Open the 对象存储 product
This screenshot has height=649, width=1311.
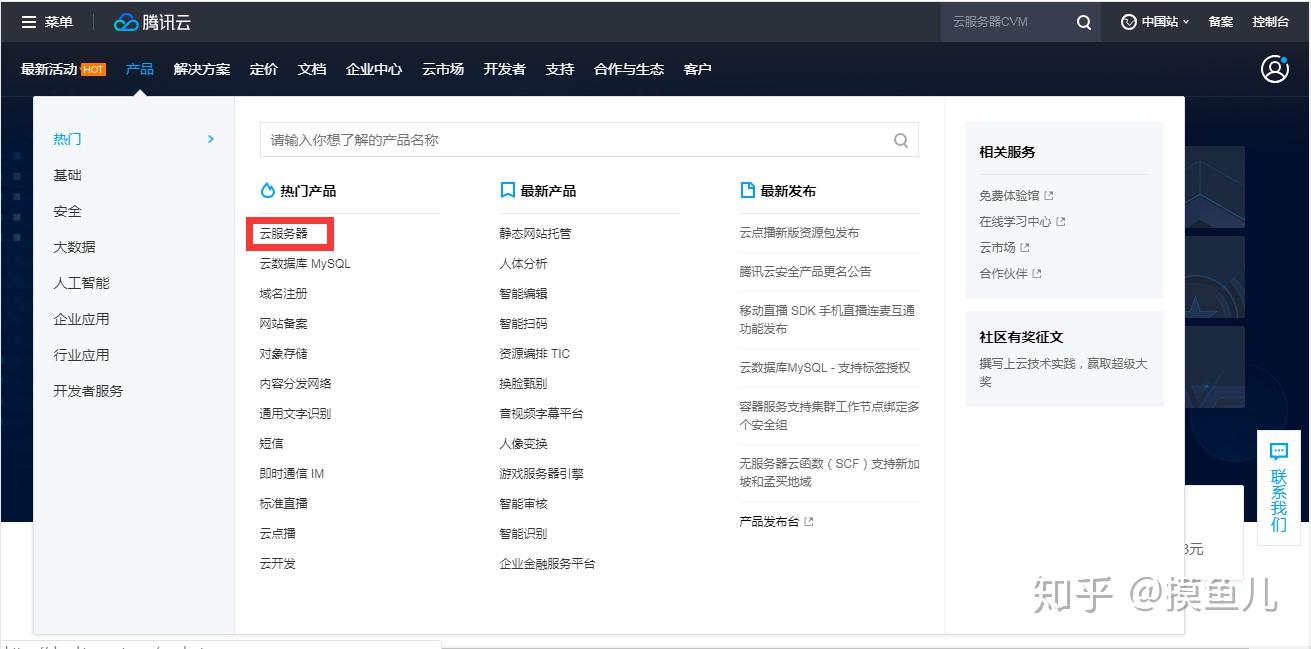coord(284,354)
